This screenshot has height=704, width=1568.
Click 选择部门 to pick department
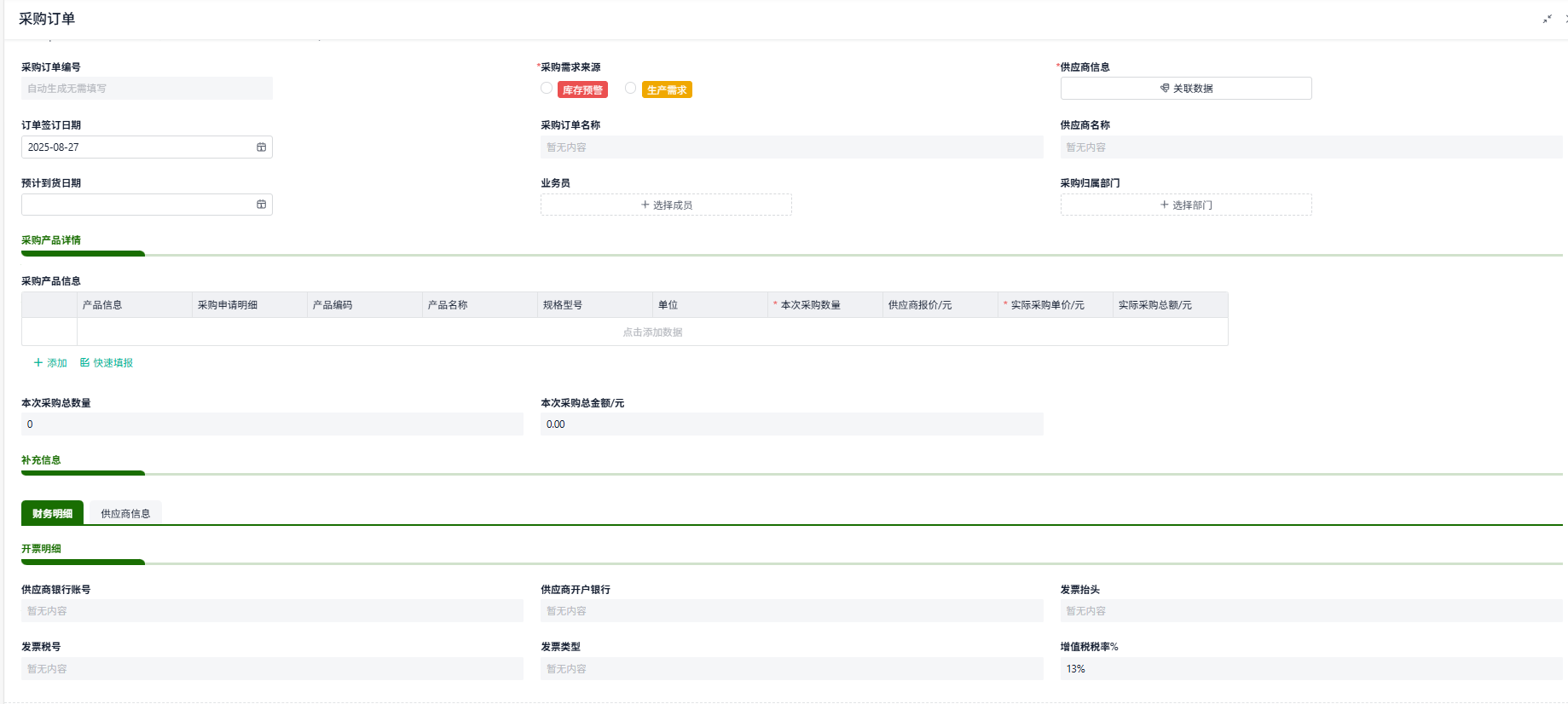click(x=1186, y=205)
